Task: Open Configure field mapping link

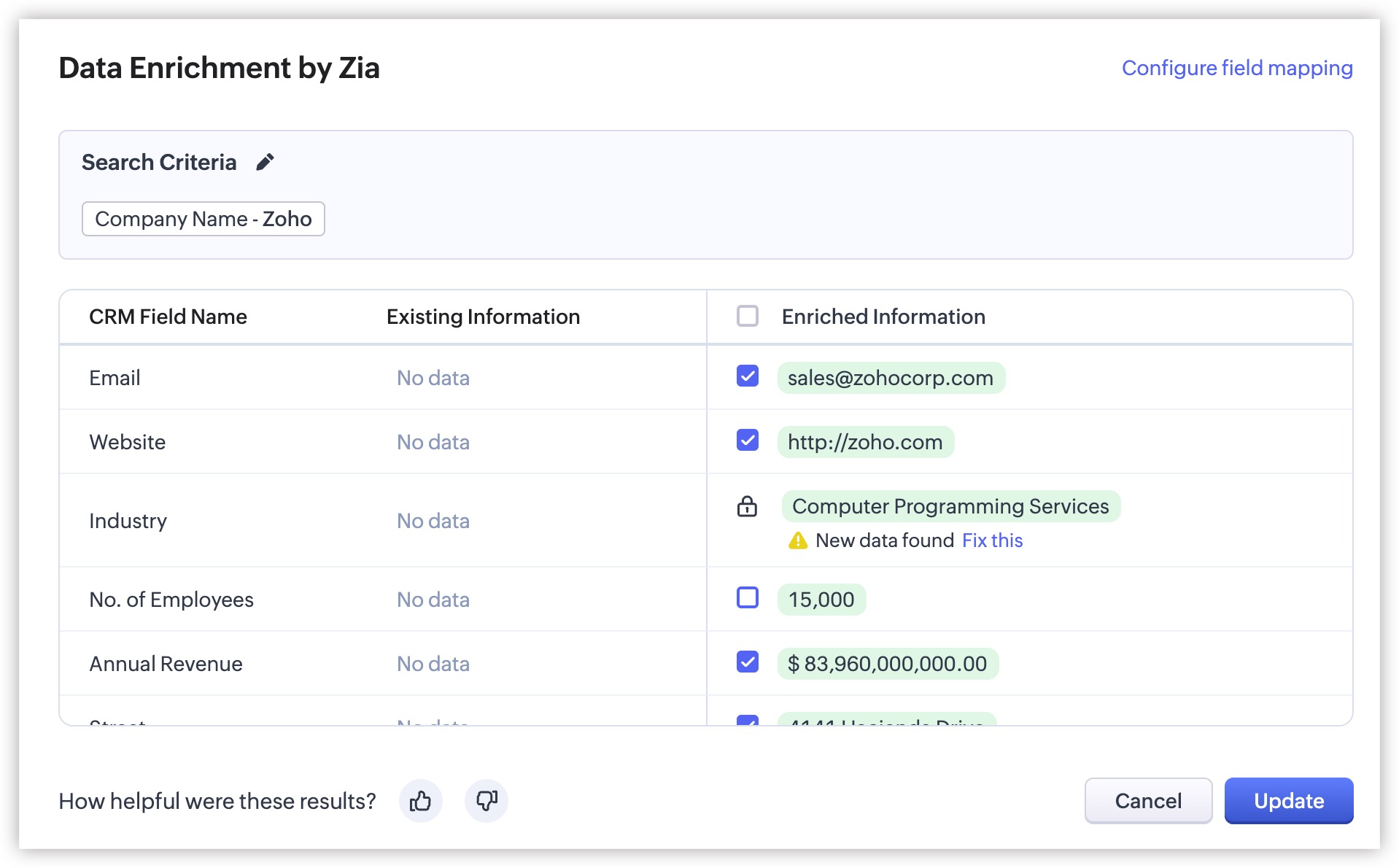Action: (1236, 68)
